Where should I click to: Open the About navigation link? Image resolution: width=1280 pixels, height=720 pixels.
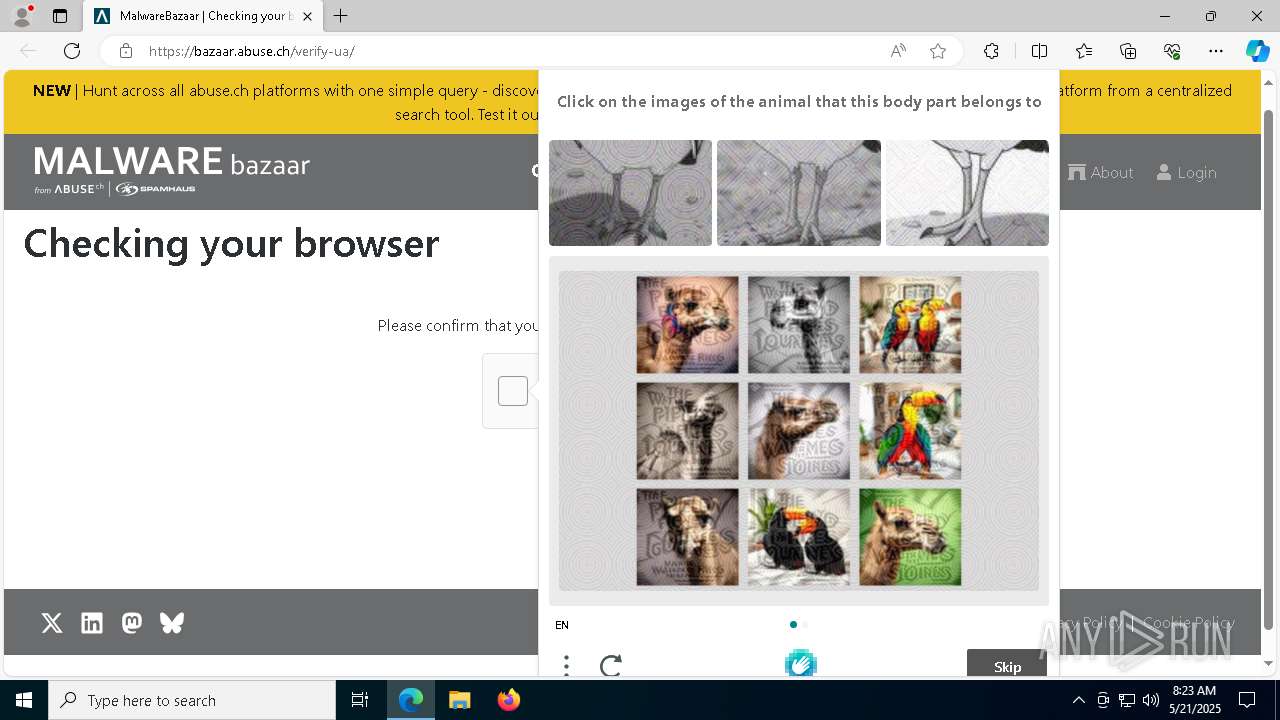(1100, 172)
